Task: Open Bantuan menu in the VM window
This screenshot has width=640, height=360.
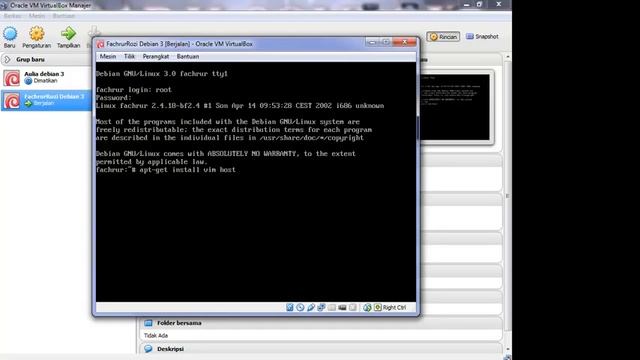Action: pyautogui.click(x=188, y=56)
